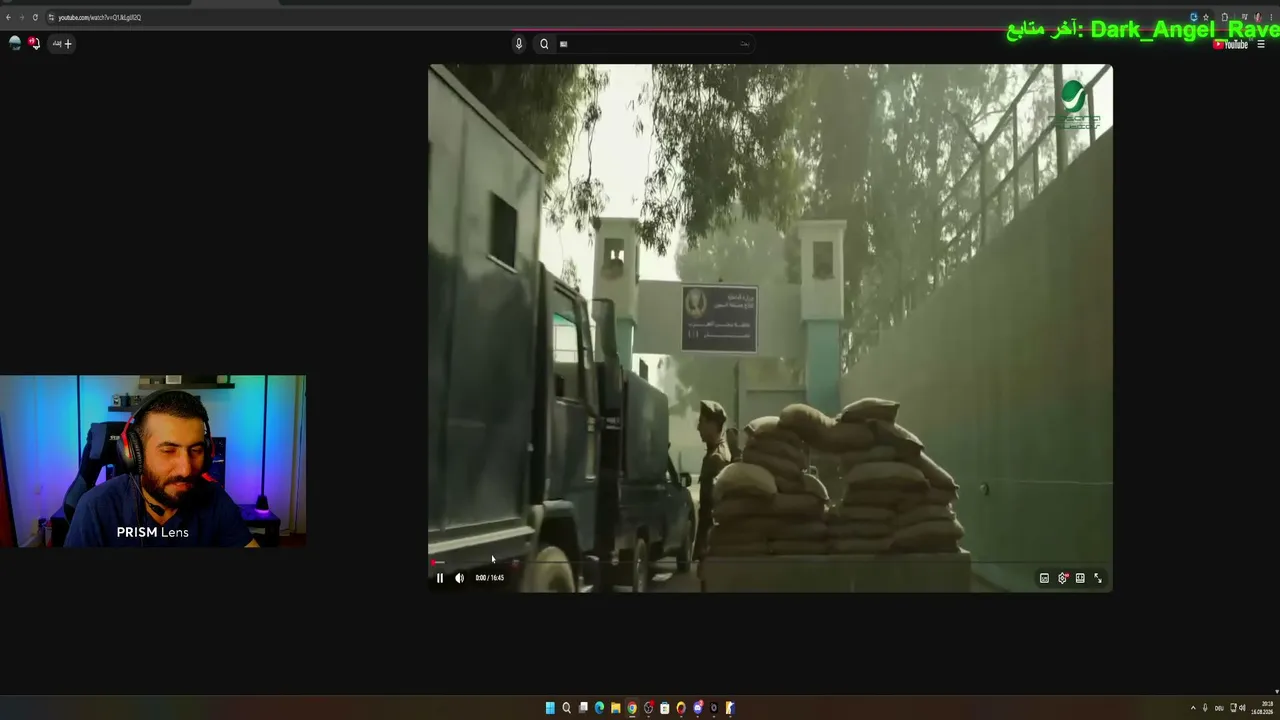Viewport: 1280px width, 720px height.
Task: Click the browser forward arrow
Action: tap(21, 17)
